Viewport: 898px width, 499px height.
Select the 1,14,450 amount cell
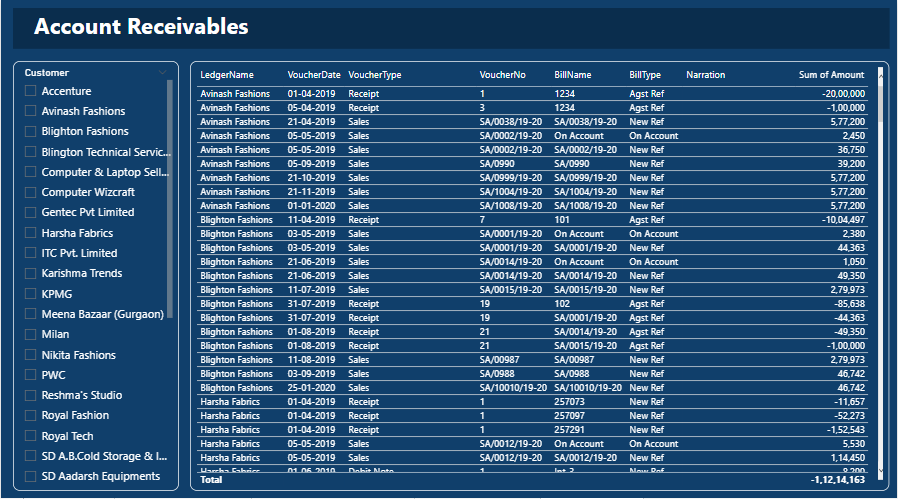(848, 457)
